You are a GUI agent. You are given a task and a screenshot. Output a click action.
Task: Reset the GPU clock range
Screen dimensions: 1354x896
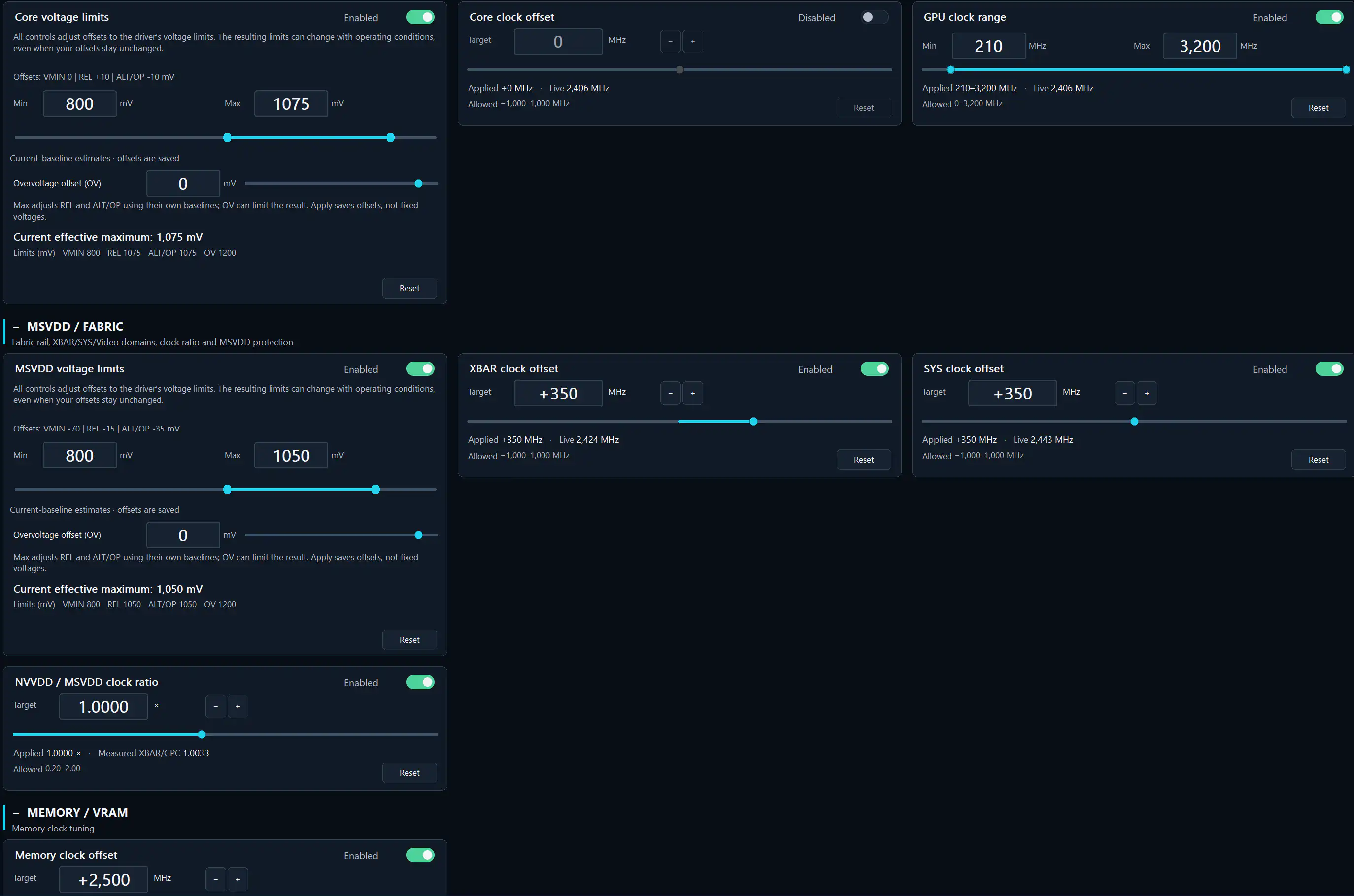point(1318,108)
